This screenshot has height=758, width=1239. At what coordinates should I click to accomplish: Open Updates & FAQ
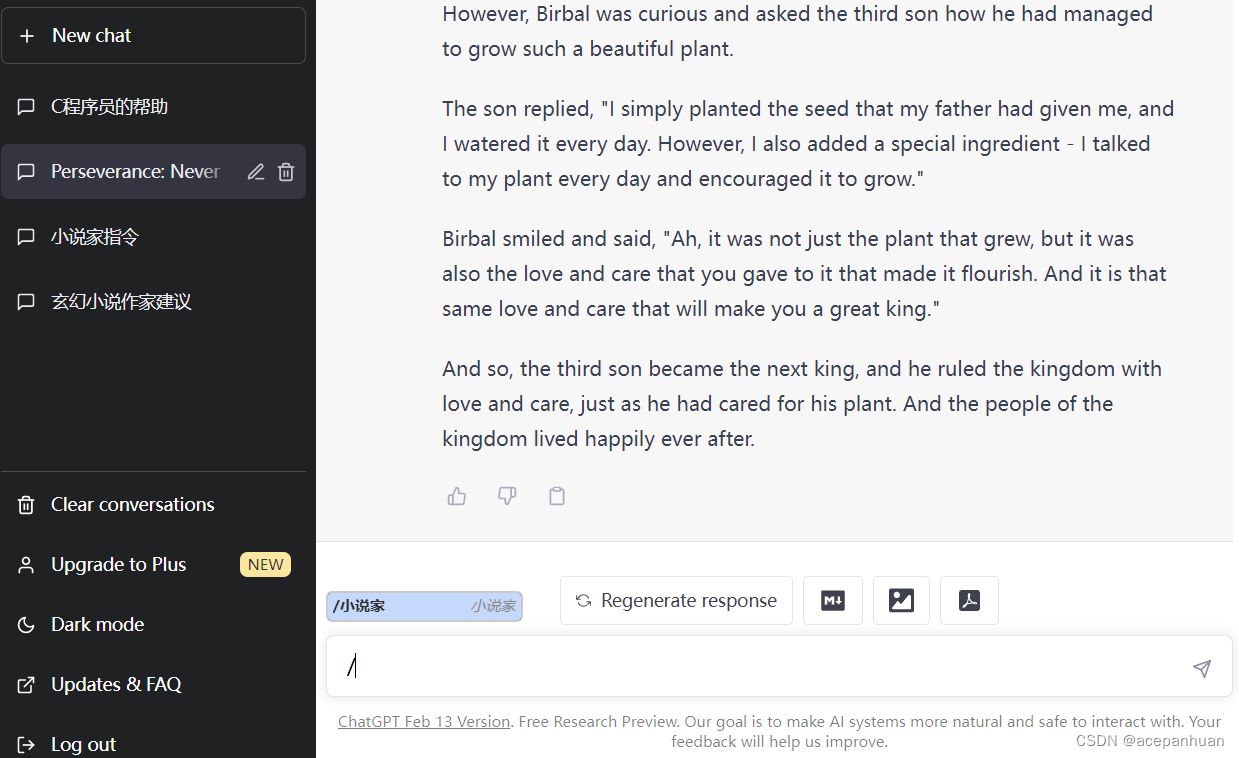tap(153, 685)
